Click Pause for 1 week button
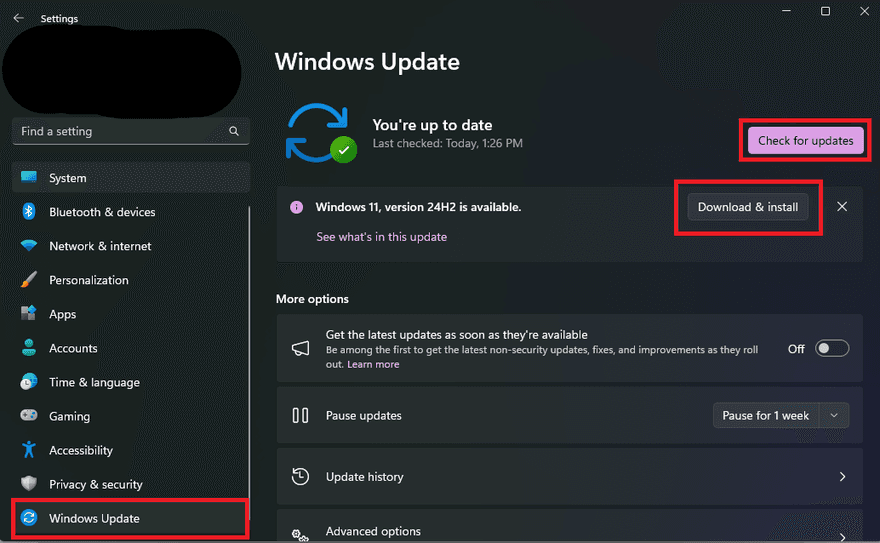This screenshot has height=543, width=880. tap(766, 416)
